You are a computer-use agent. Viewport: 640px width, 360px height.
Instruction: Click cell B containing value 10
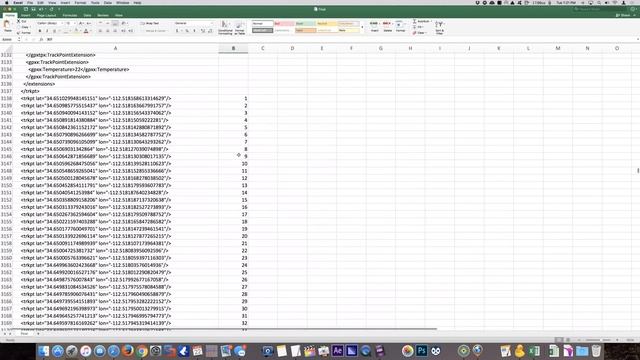click(233, 164)
